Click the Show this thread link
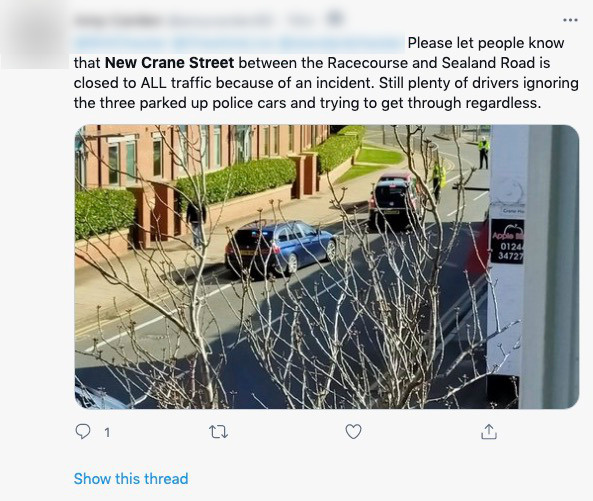 131,479
